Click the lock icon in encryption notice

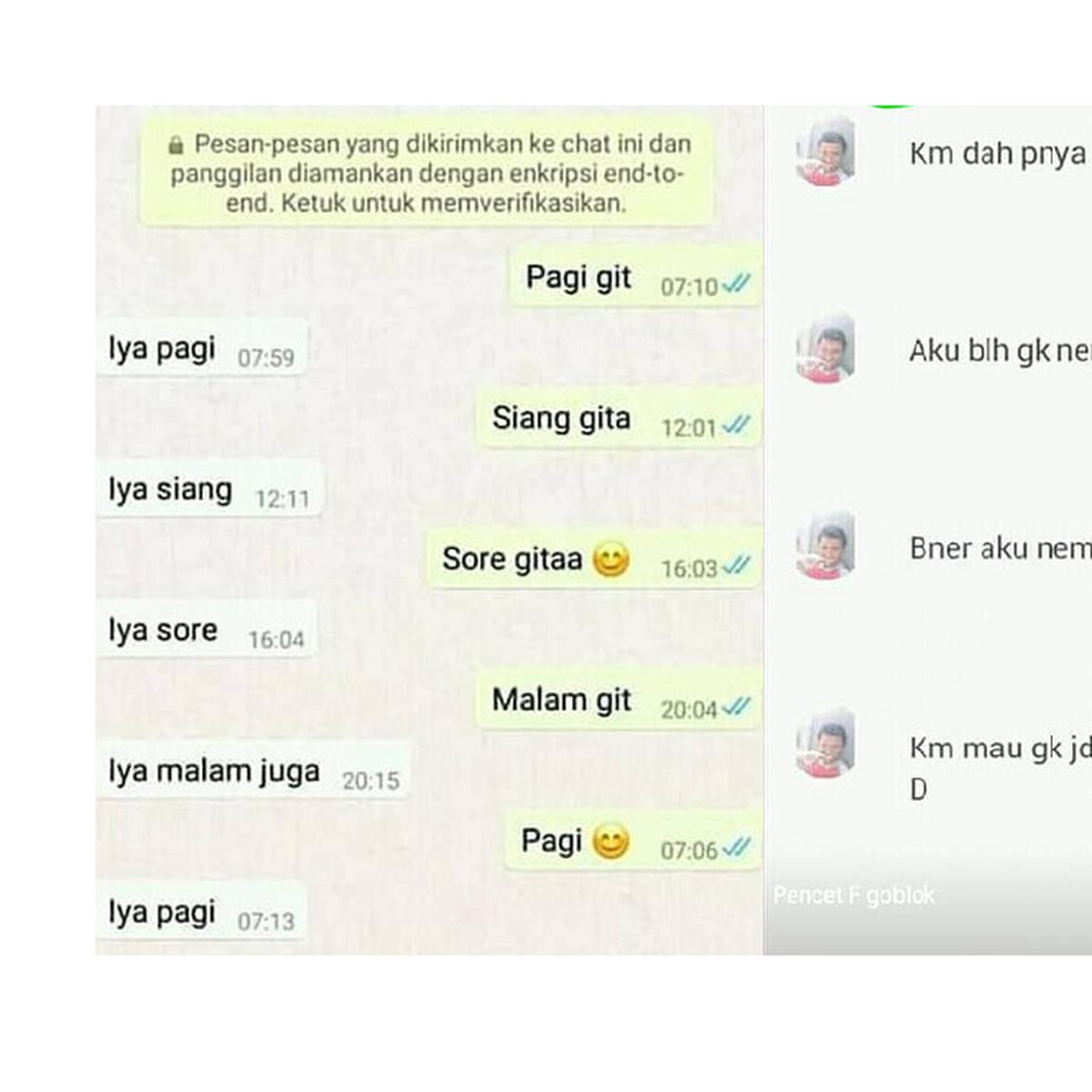(177, 145)
